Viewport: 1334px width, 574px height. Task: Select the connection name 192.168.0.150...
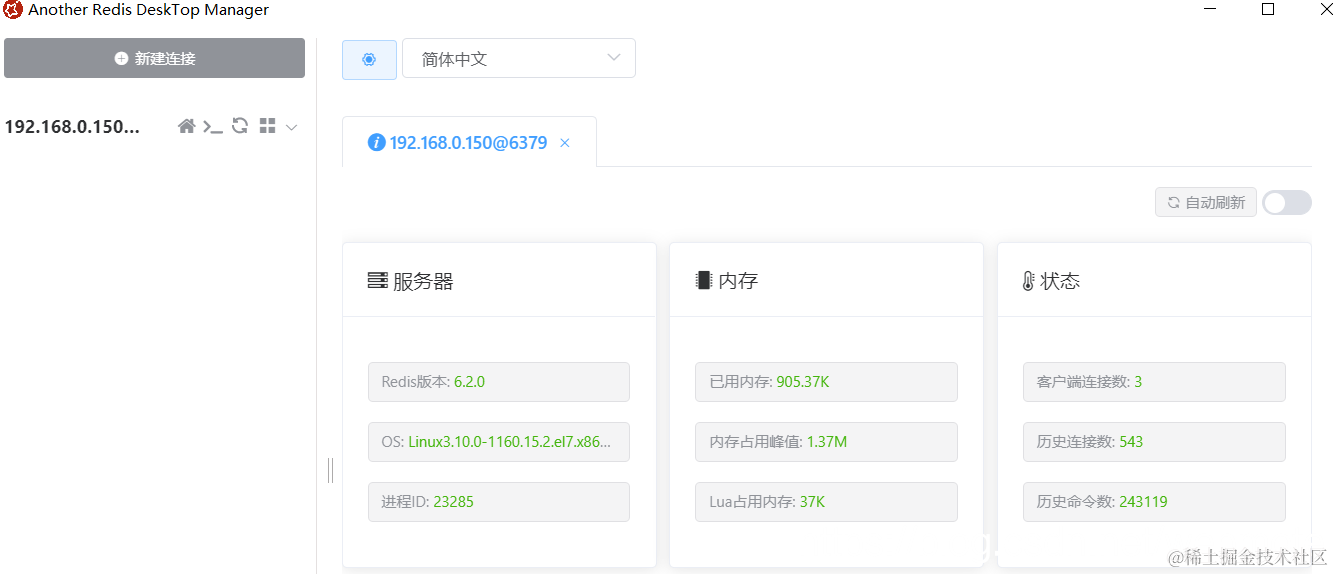(x=72, y=127)
